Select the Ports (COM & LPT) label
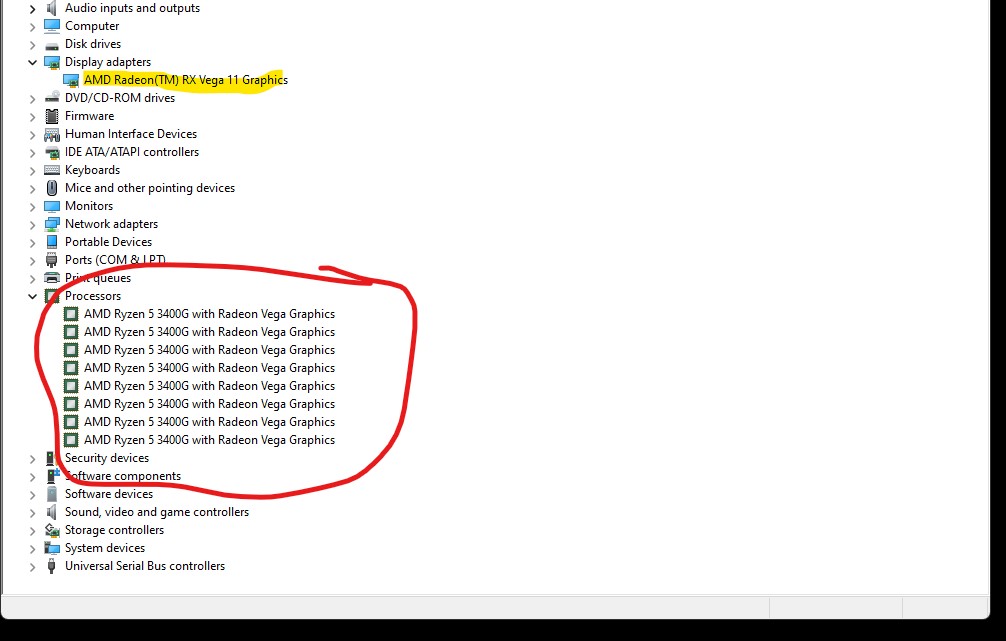The width and height of the screenshot is (1006, 641). point(115,260)
